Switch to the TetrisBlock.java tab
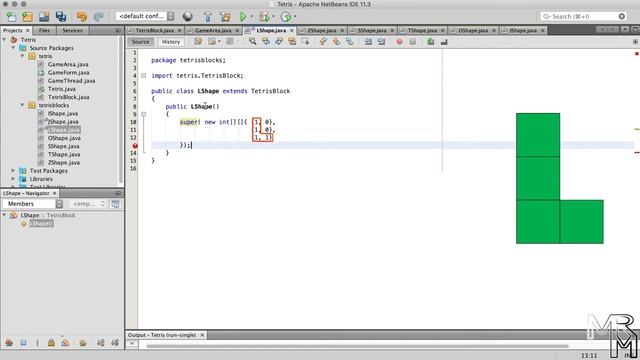 155,30
